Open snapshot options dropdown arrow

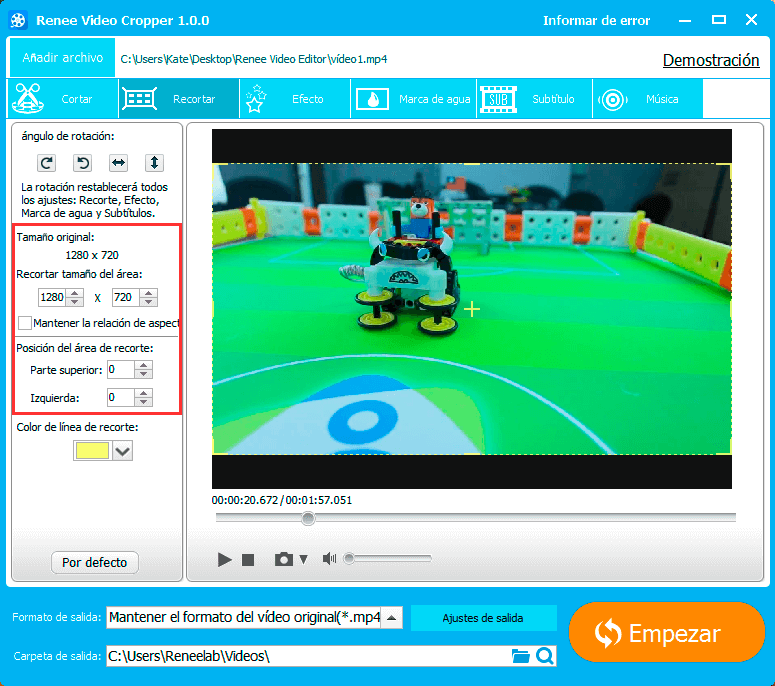click(303, 559)
